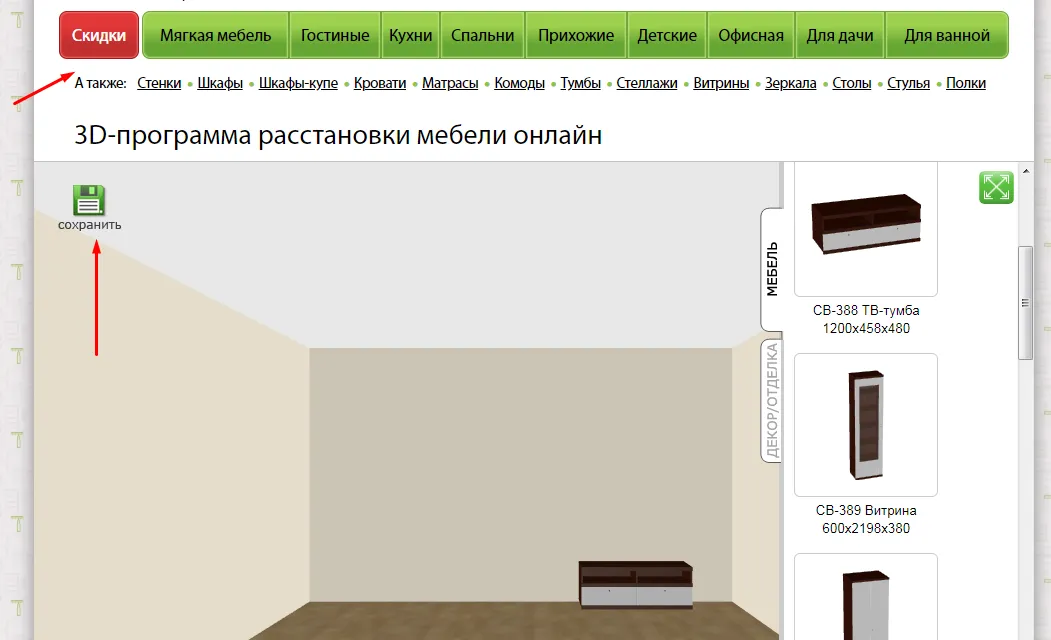This screenshot has height=640, width=1051.
Task: Click the сохранить label under save icon
Action: pyautogui.click(x=89, y=225)
